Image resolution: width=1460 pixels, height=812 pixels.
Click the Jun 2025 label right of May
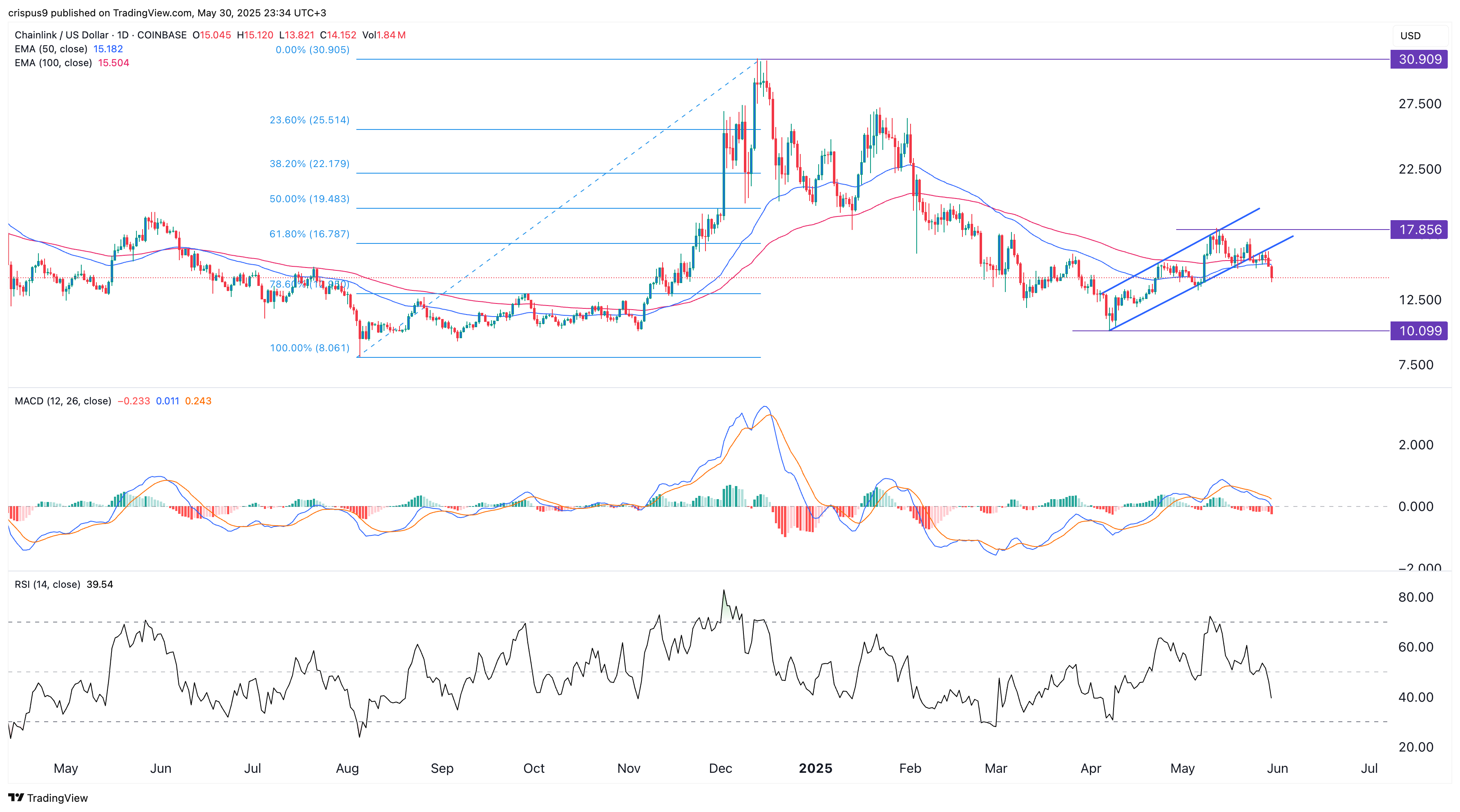(1277, 768)
